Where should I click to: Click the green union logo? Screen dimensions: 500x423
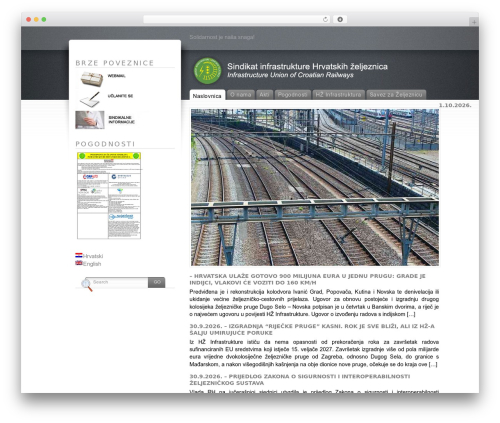[207, 71]
